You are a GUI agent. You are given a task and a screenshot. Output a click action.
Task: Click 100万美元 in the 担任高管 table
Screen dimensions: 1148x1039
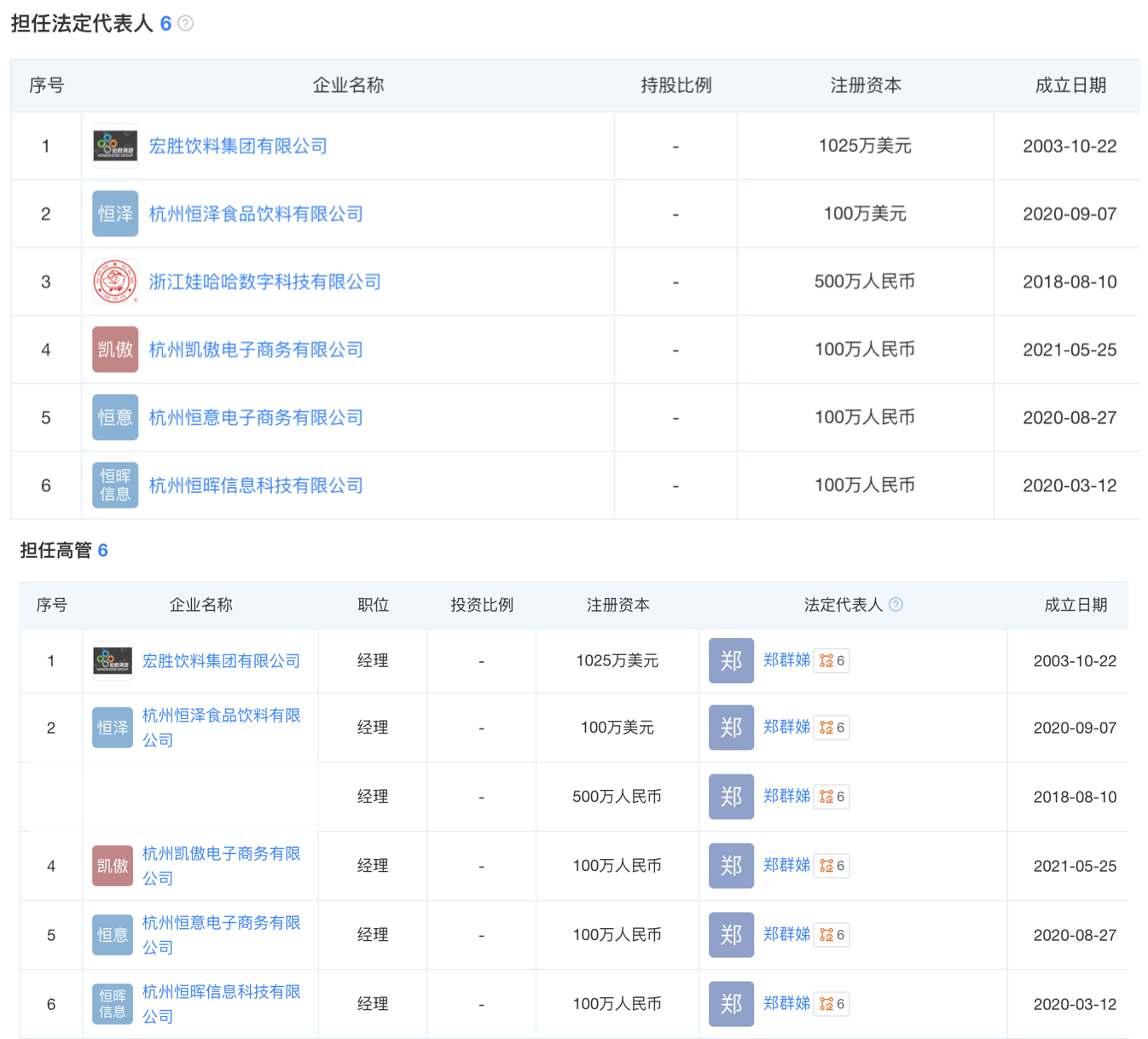tap(617, 728)
